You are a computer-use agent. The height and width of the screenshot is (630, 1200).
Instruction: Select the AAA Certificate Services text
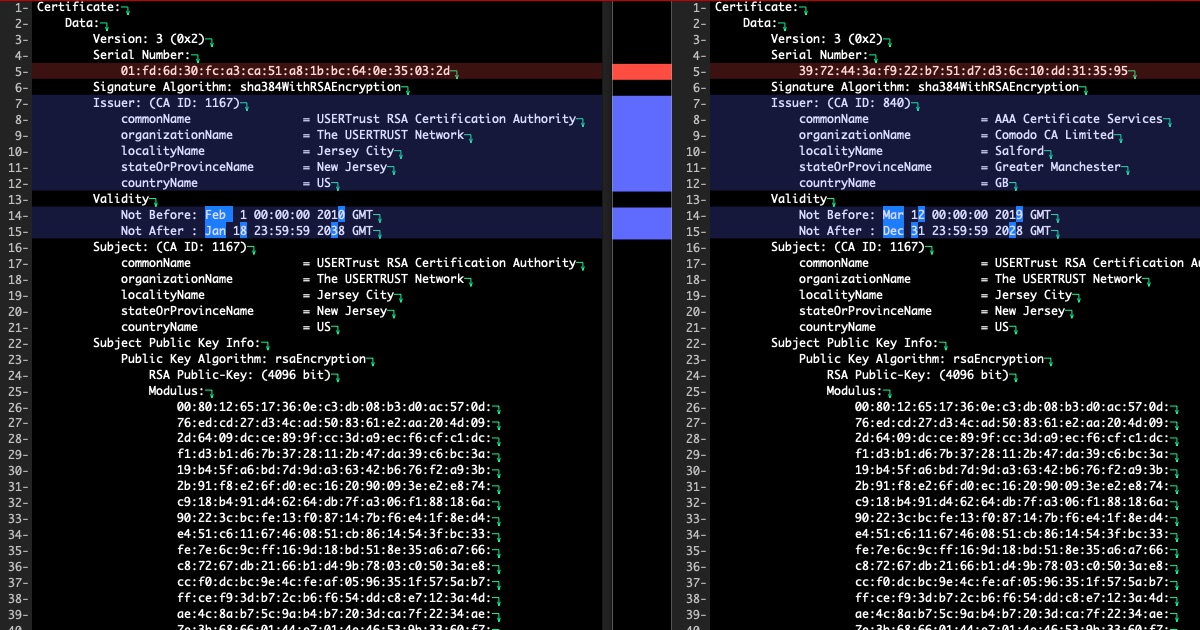click(x=1078, y=119)
